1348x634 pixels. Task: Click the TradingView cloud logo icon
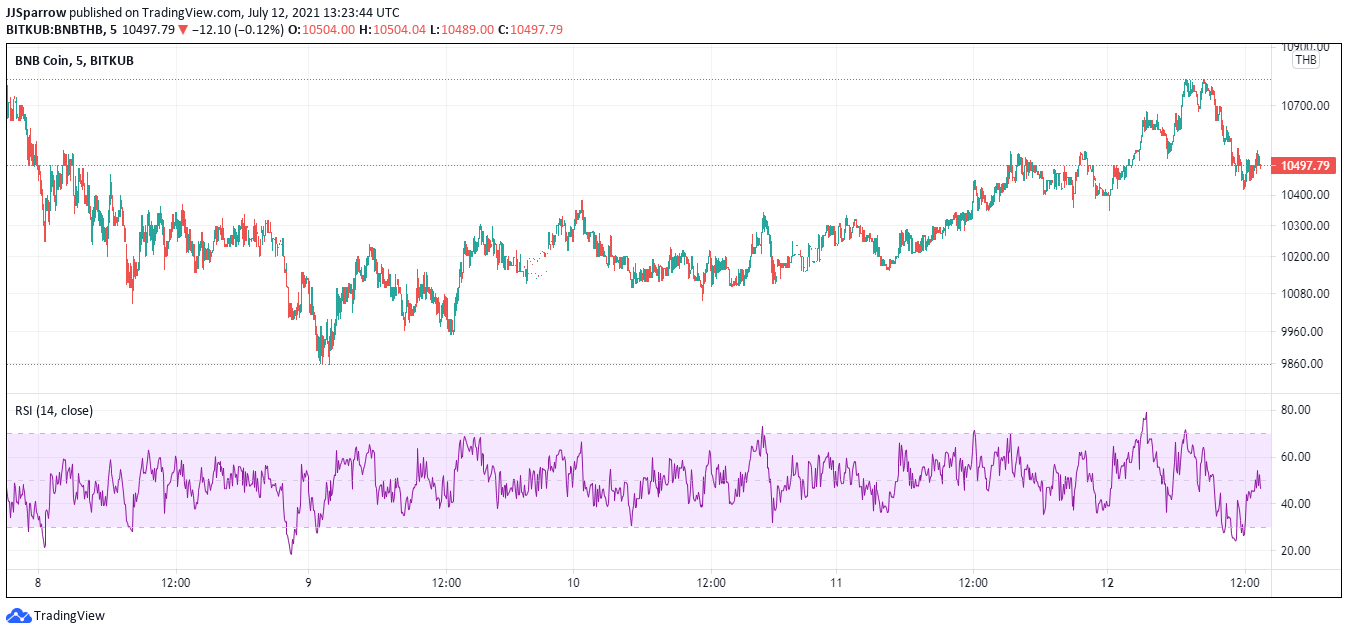(18, 616)
